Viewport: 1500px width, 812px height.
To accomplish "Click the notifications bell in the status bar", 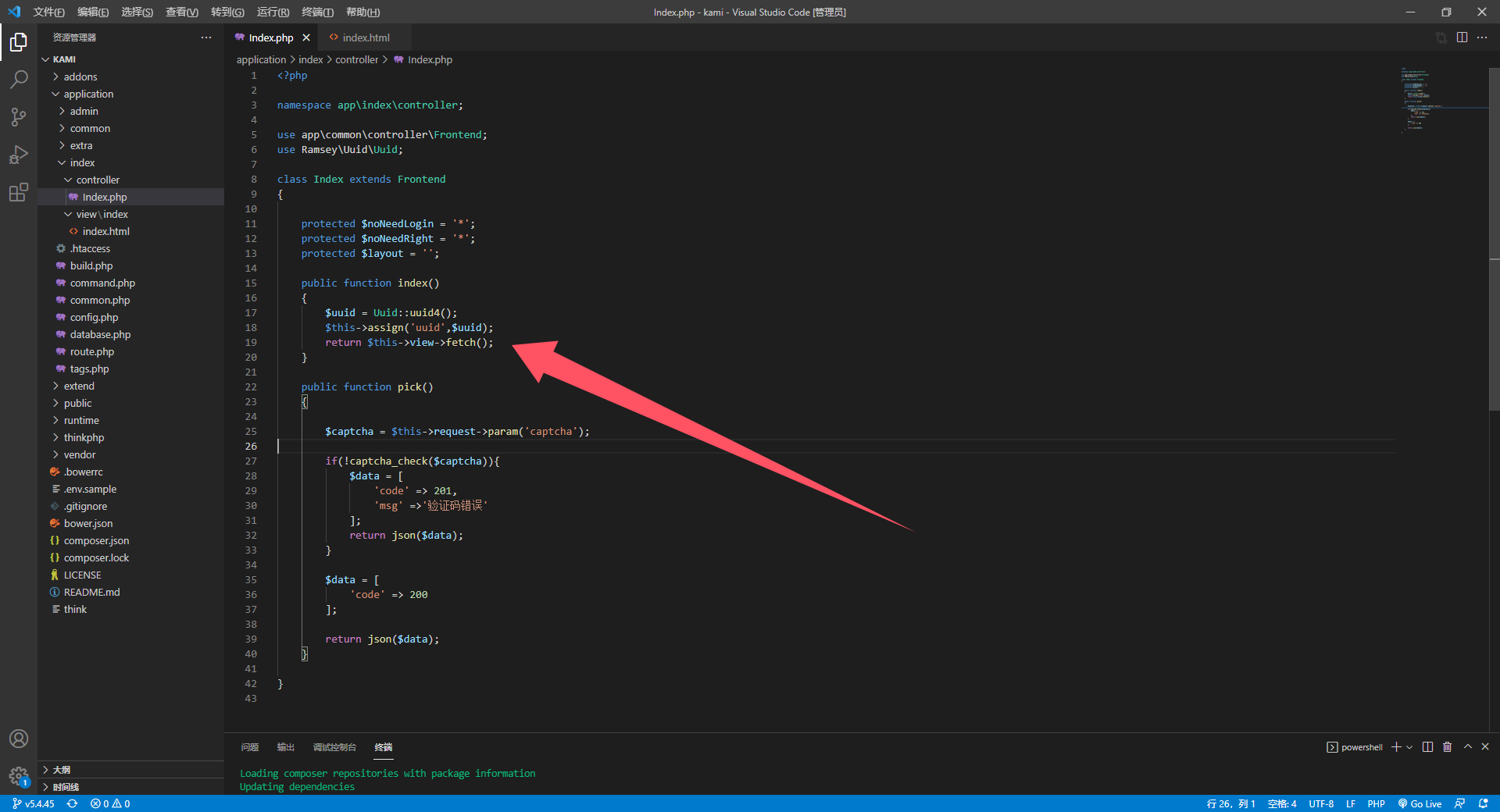I will coord(1483,803).
